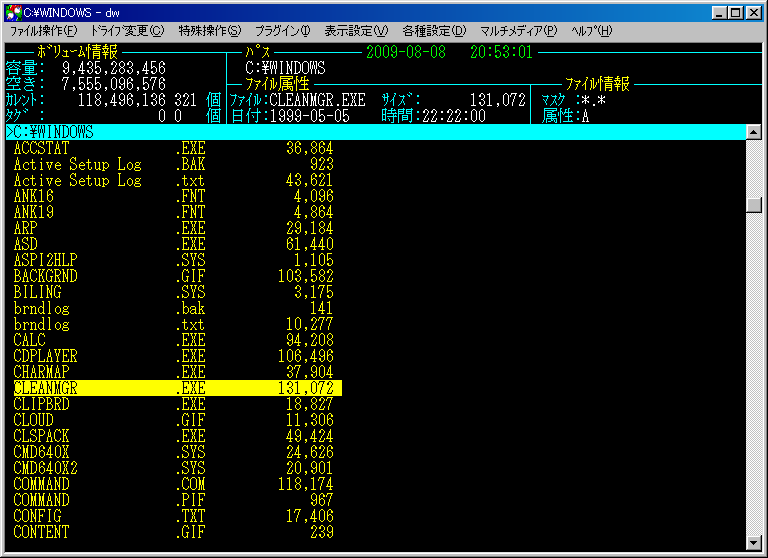Select the >C:¥WINDOWS directory header row
768x558 pixels.
point(375,132)
